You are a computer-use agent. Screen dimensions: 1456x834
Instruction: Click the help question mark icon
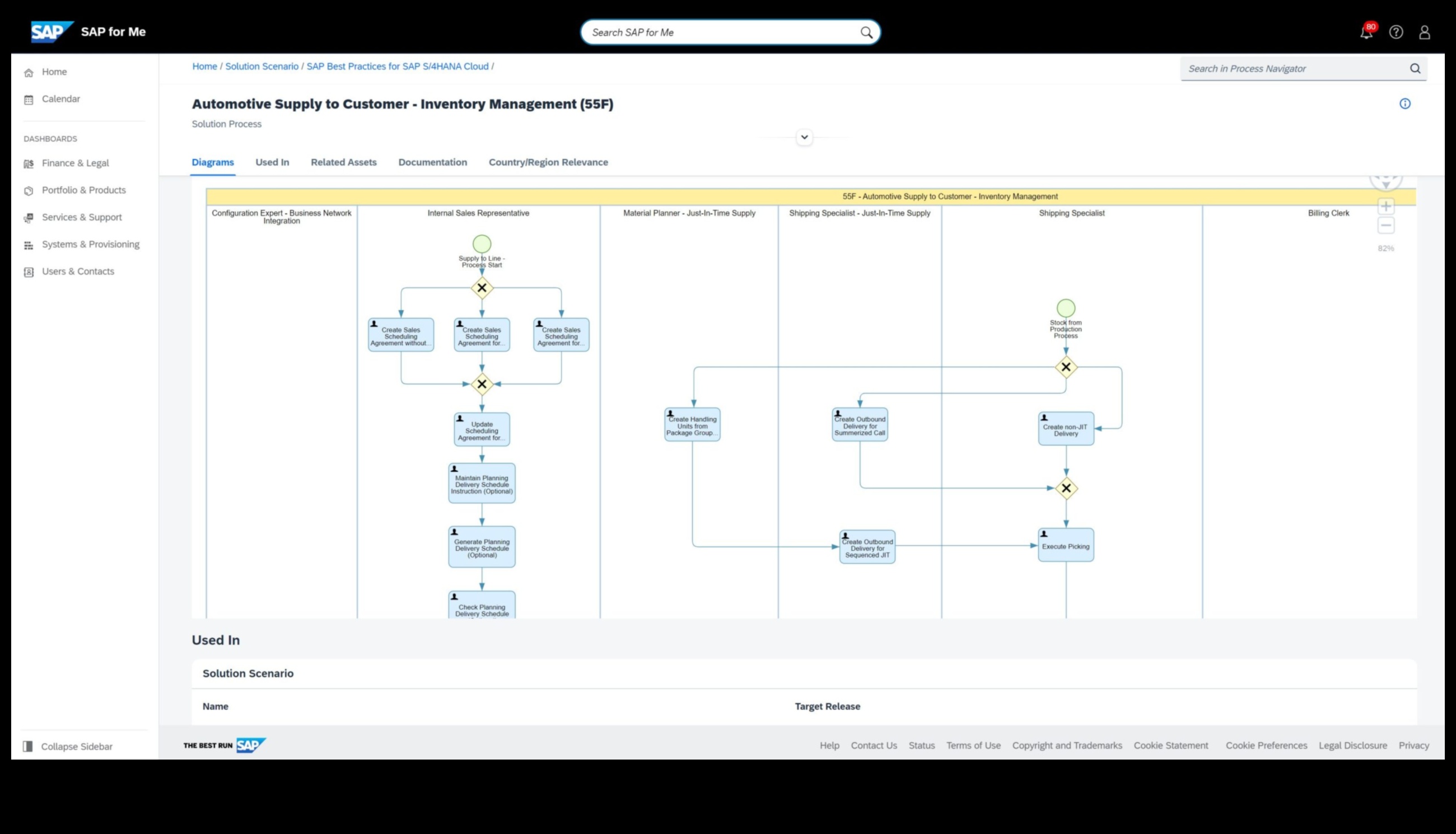pyautogui.click(x=1396, y=32)
